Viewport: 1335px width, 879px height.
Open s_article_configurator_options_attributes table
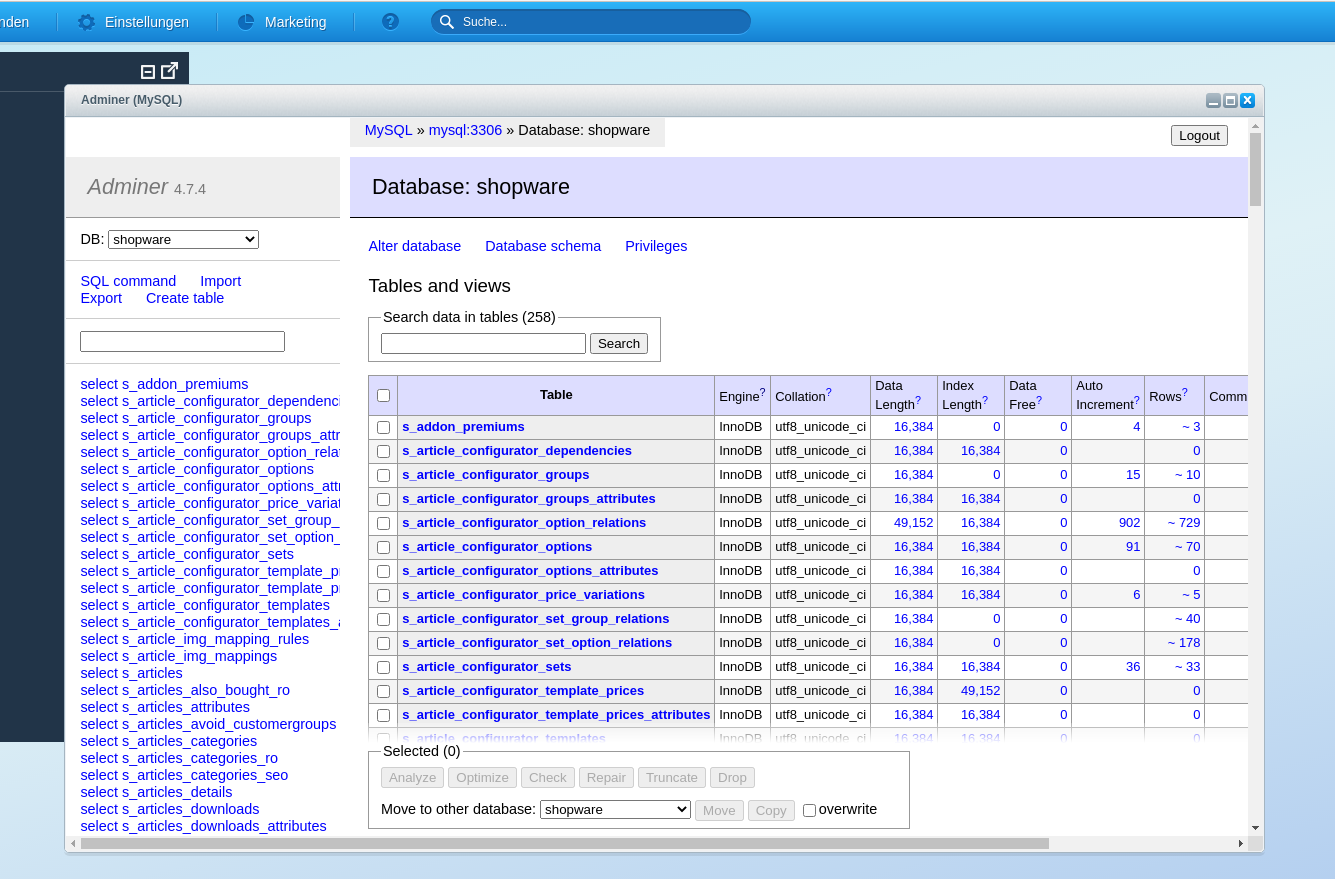point(530,571)
